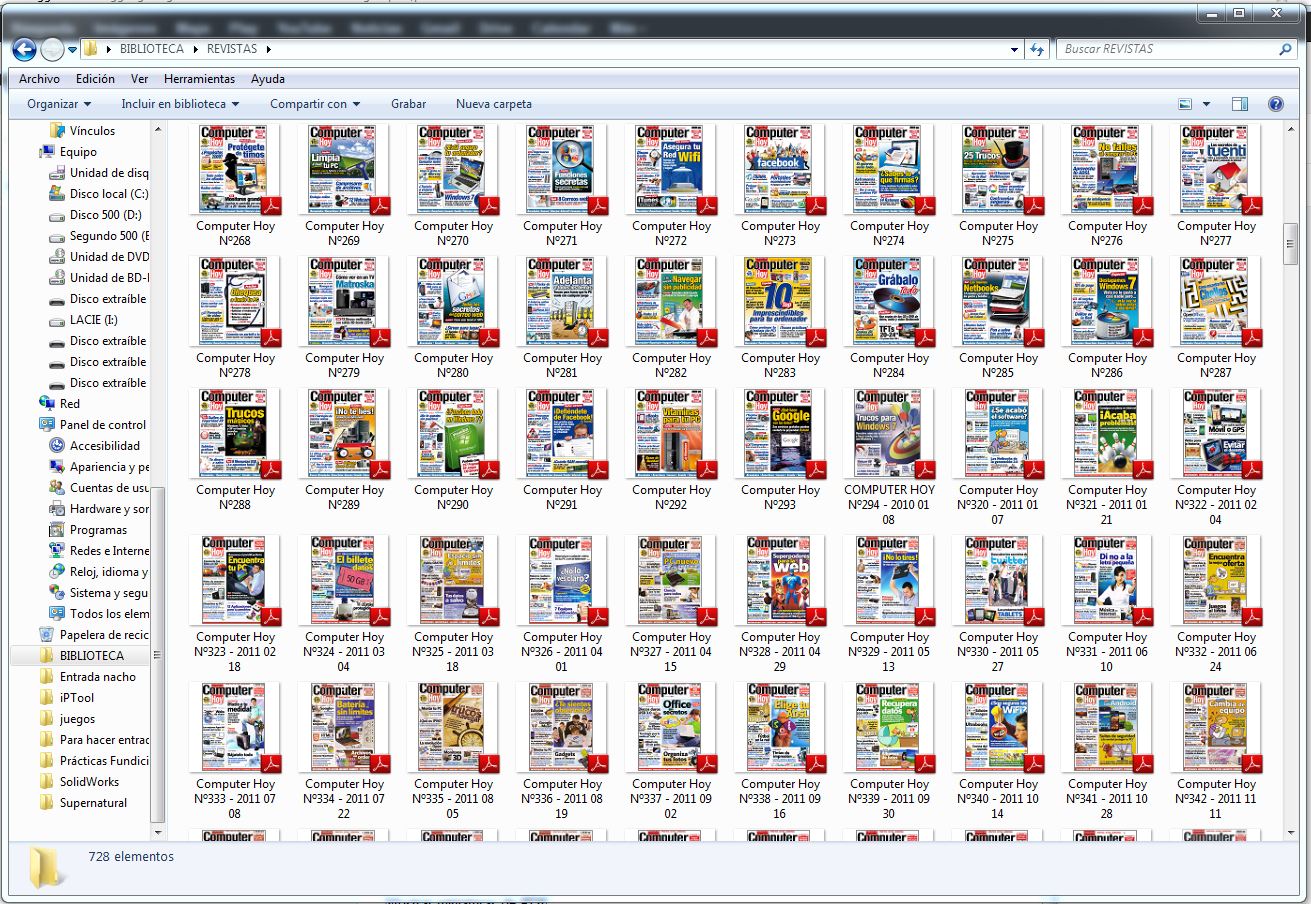Select Computer Hoy Nº331 - 2011 06 10
This screenshot has height=904, width=1311.
click(1108, 605)
